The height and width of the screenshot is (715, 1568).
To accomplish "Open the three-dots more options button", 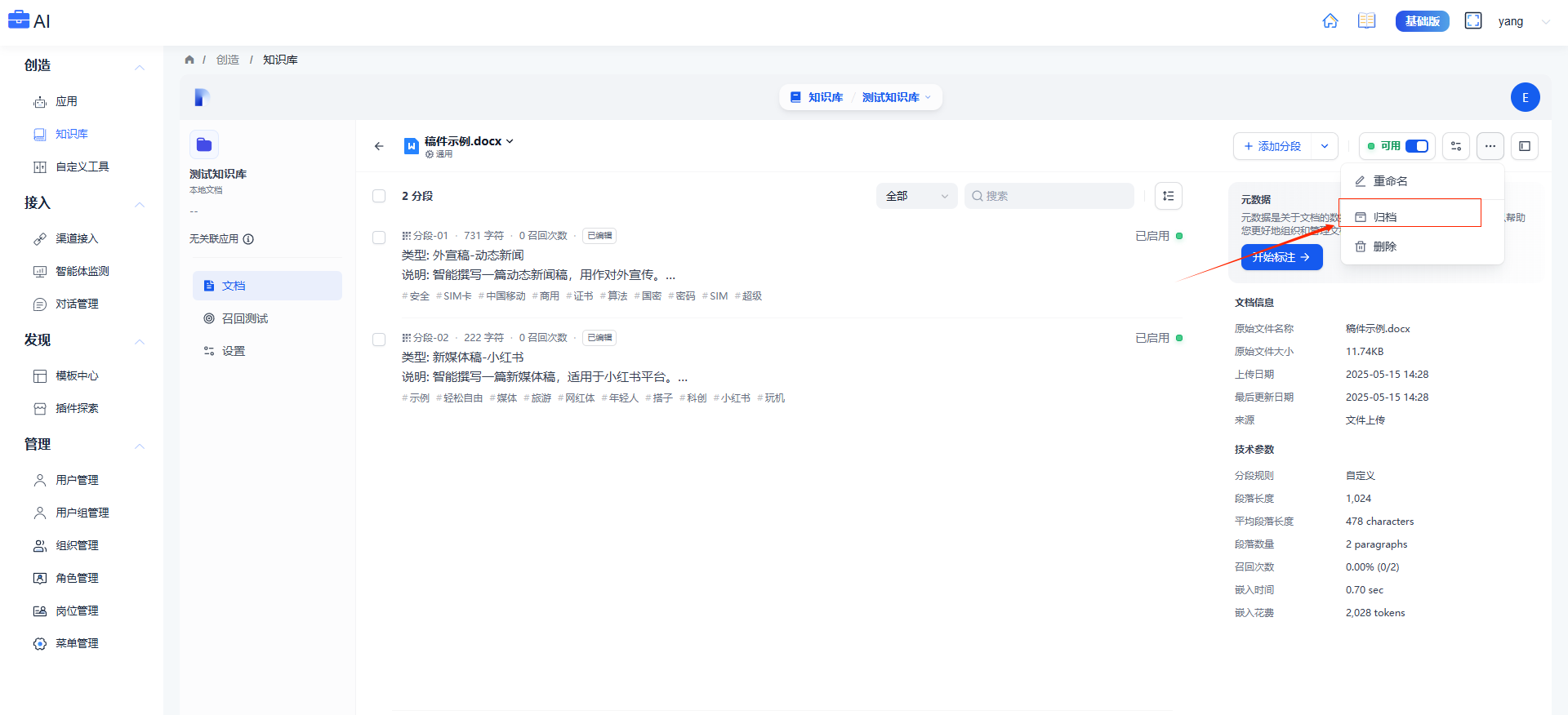I will click(x=1490, y=146).
